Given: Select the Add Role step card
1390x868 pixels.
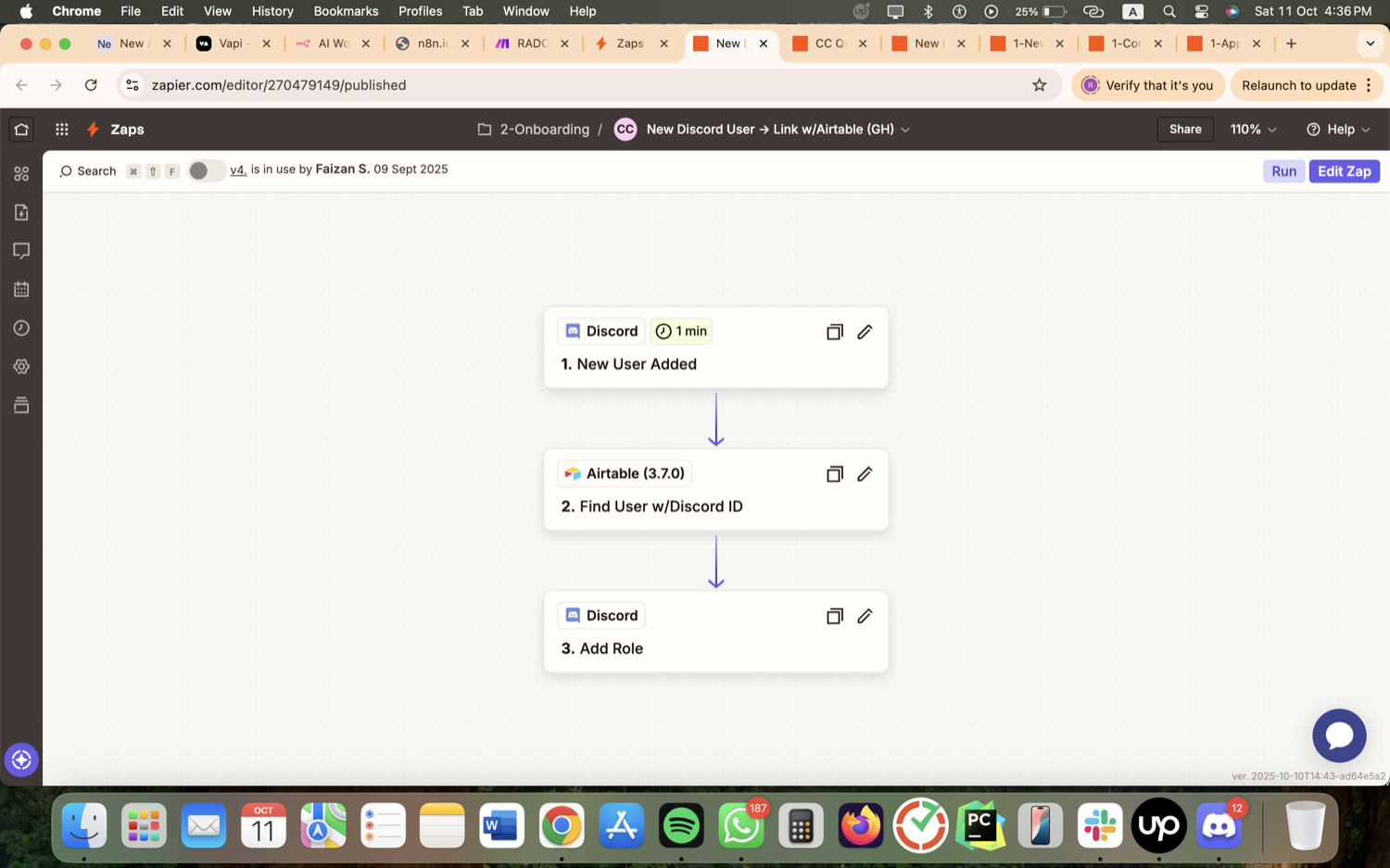Looking at the screenshot, I should 715,632.
